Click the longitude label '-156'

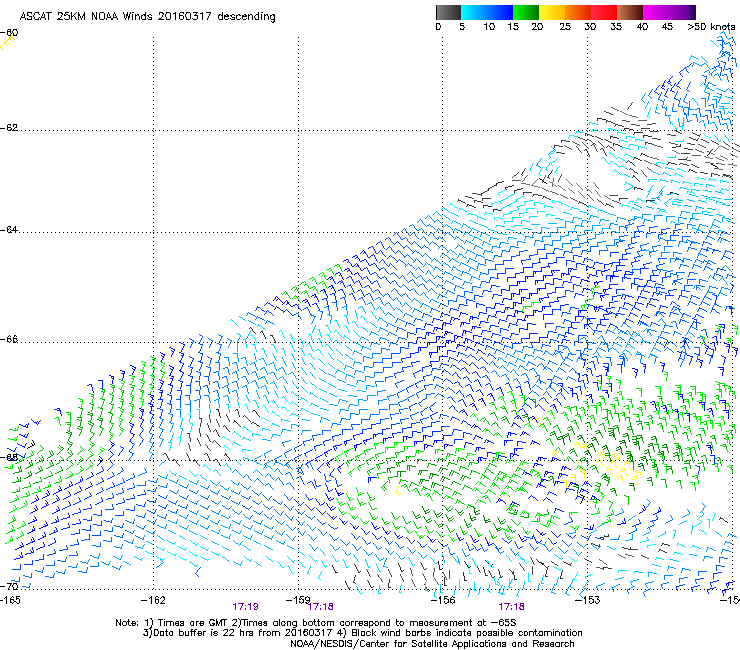tap(443, 600)
